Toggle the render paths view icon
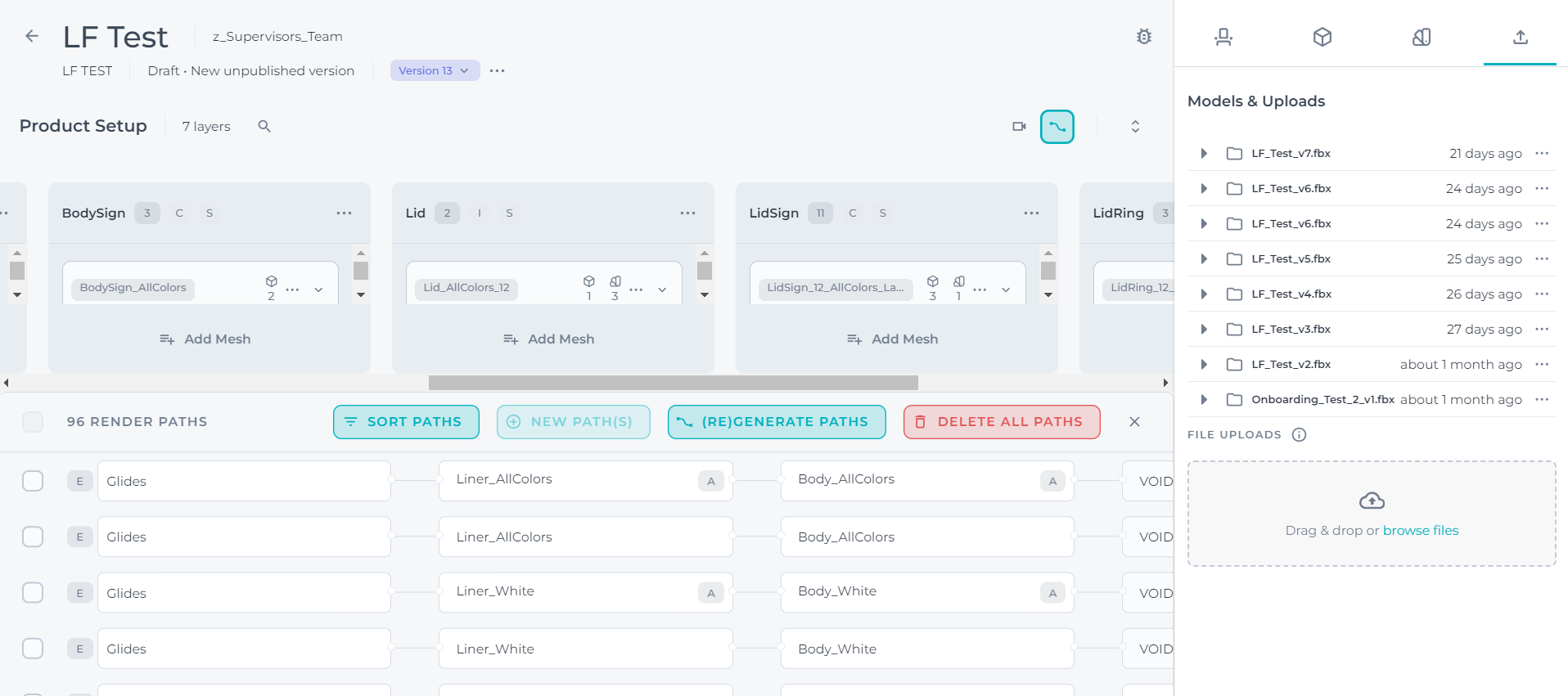Viewport: 1568px width, 696px height. pos(1057,127)
